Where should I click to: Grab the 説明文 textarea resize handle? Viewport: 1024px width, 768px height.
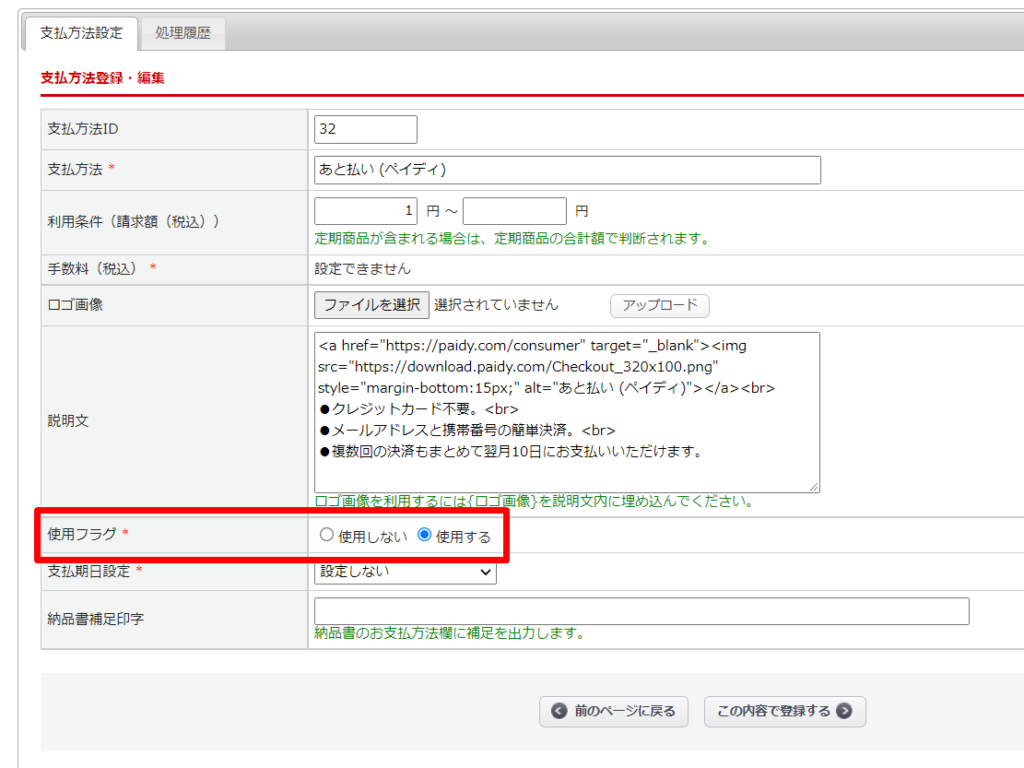(x=814, y=487)
